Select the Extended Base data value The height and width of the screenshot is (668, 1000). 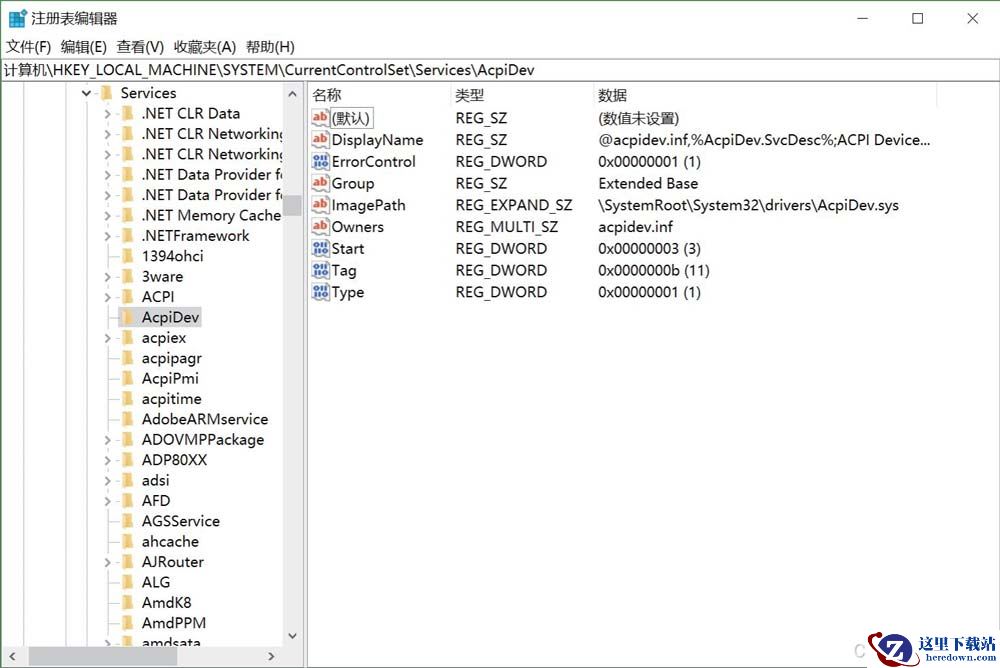[x=648, y=184]
